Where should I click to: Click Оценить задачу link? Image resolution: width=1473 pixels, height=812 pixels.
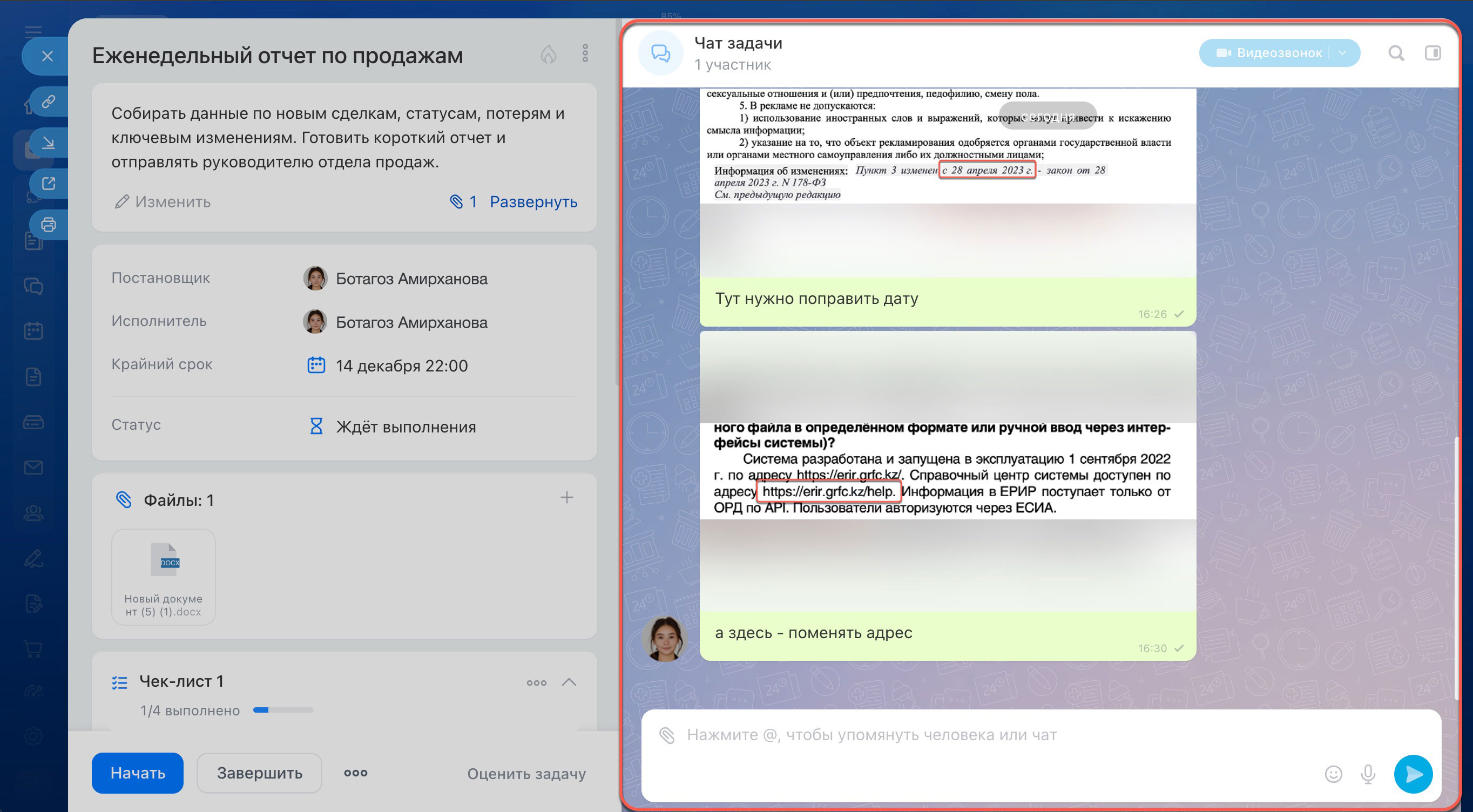tap(526, 774)
